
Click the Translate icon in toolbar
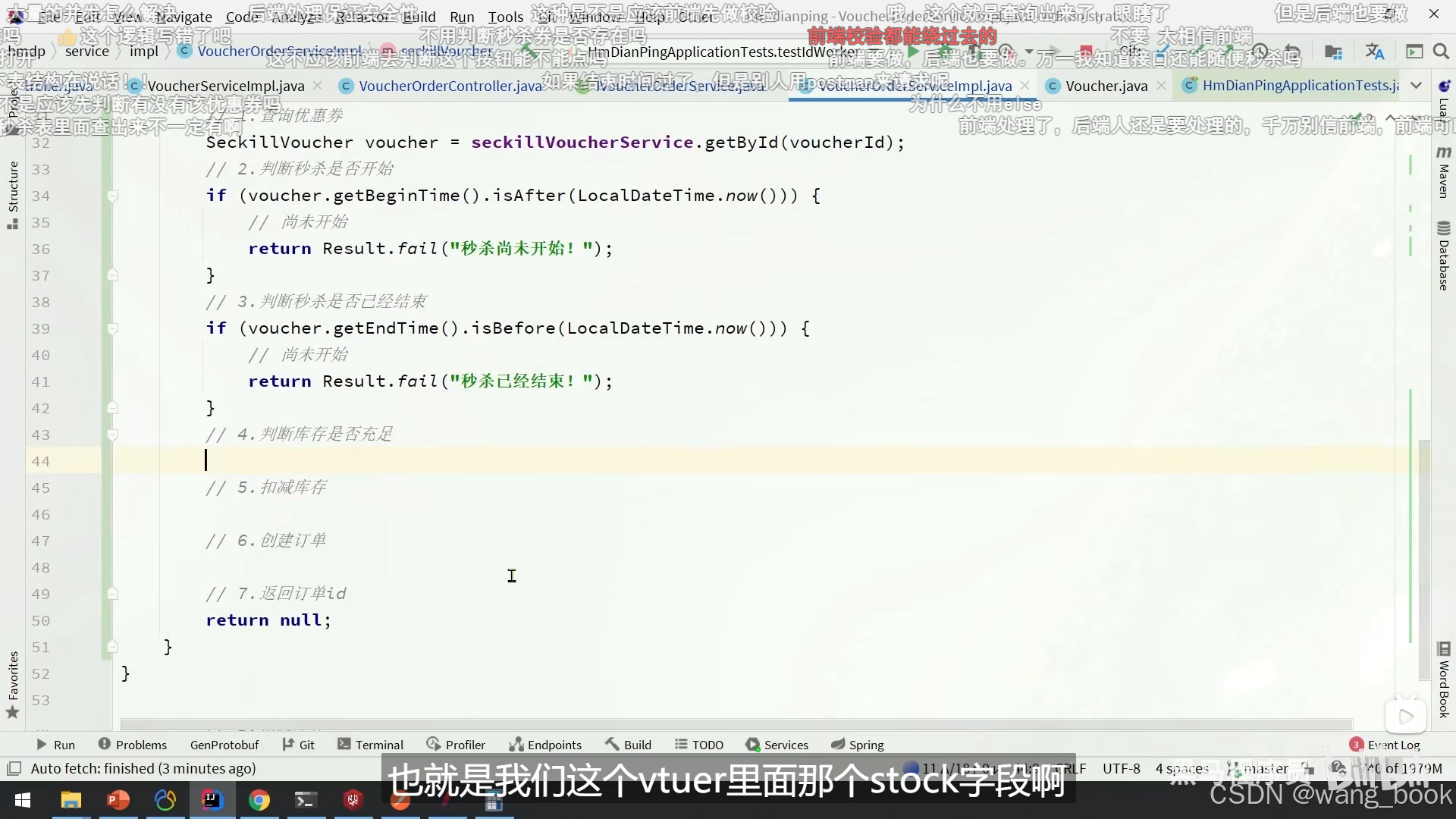1374,52
